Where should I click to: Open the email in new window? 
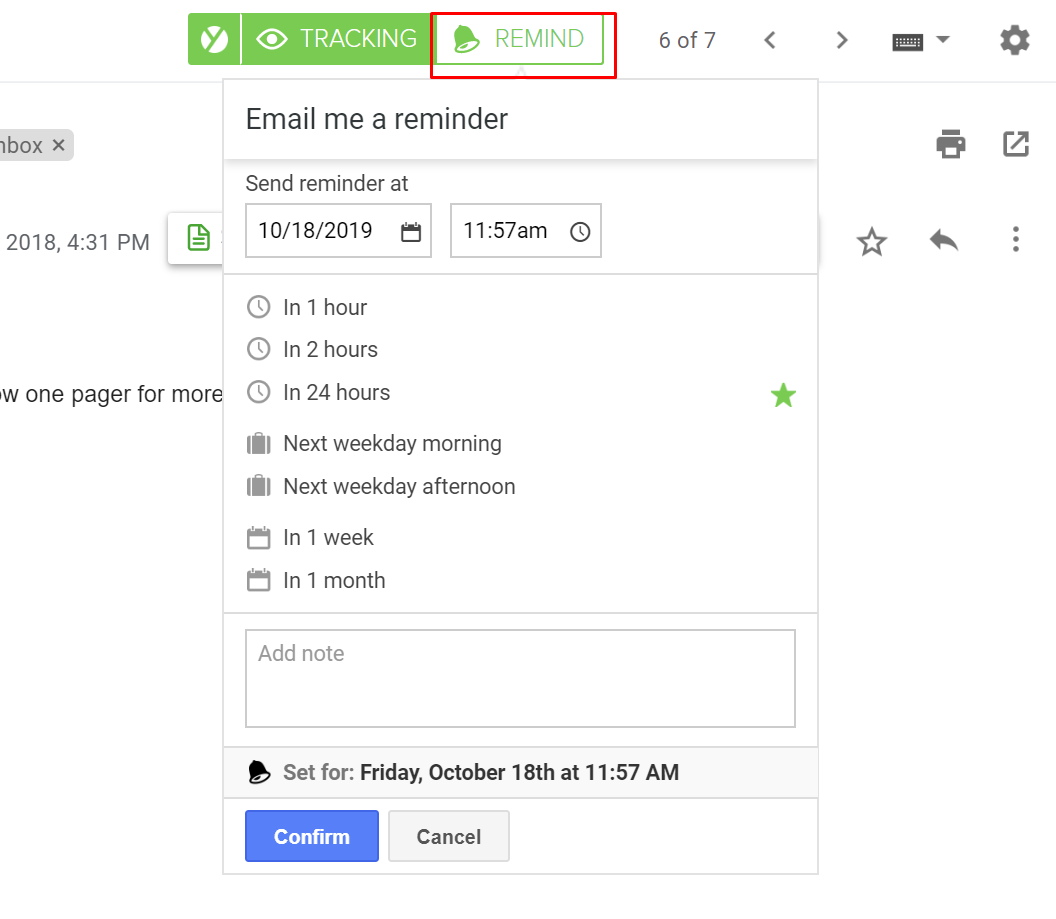(x=1015, y=144)
